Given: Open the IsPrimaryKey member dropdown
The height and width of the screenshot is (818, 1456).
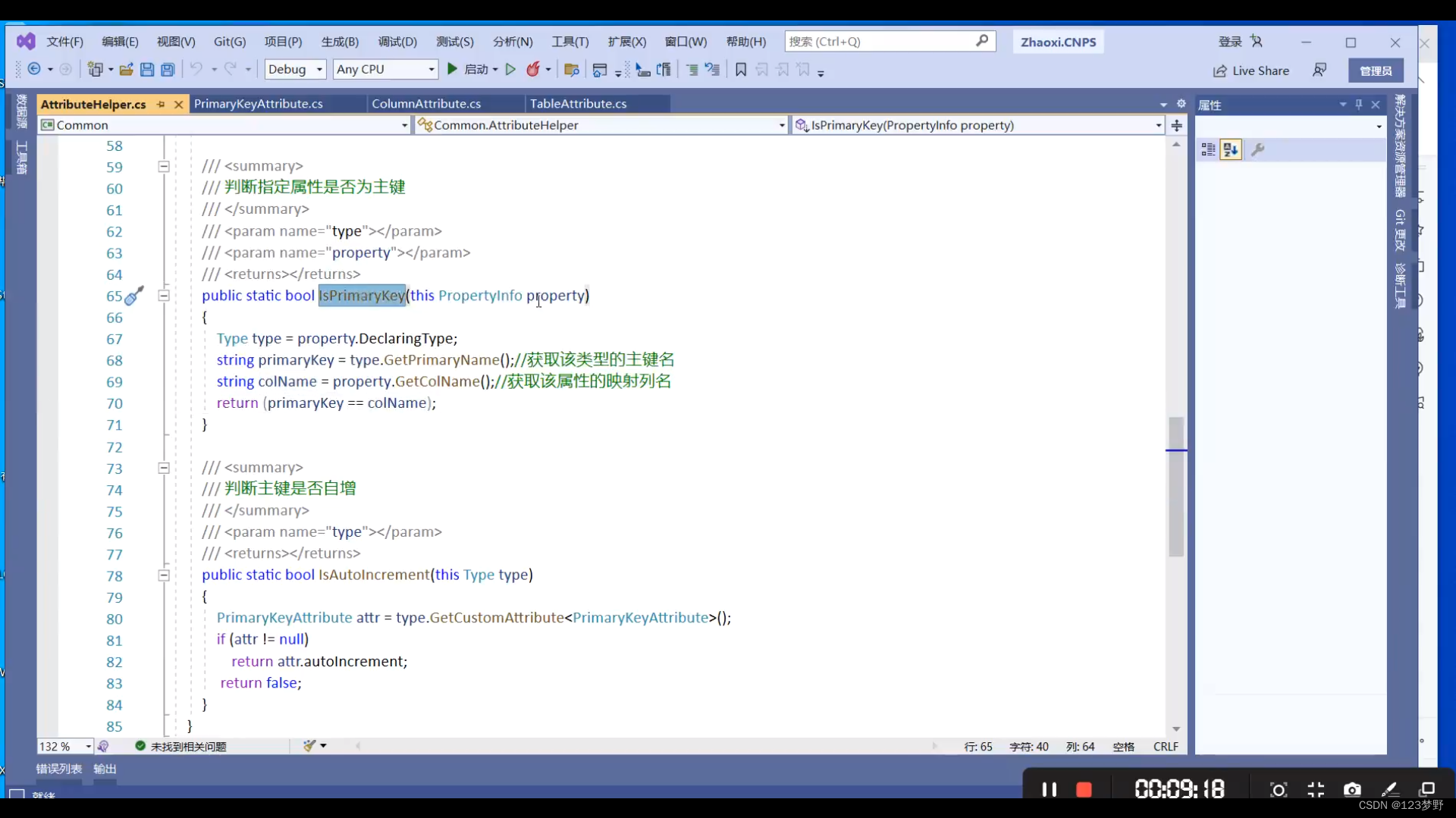Looking at the screenshot, I should tap(978, 125).
